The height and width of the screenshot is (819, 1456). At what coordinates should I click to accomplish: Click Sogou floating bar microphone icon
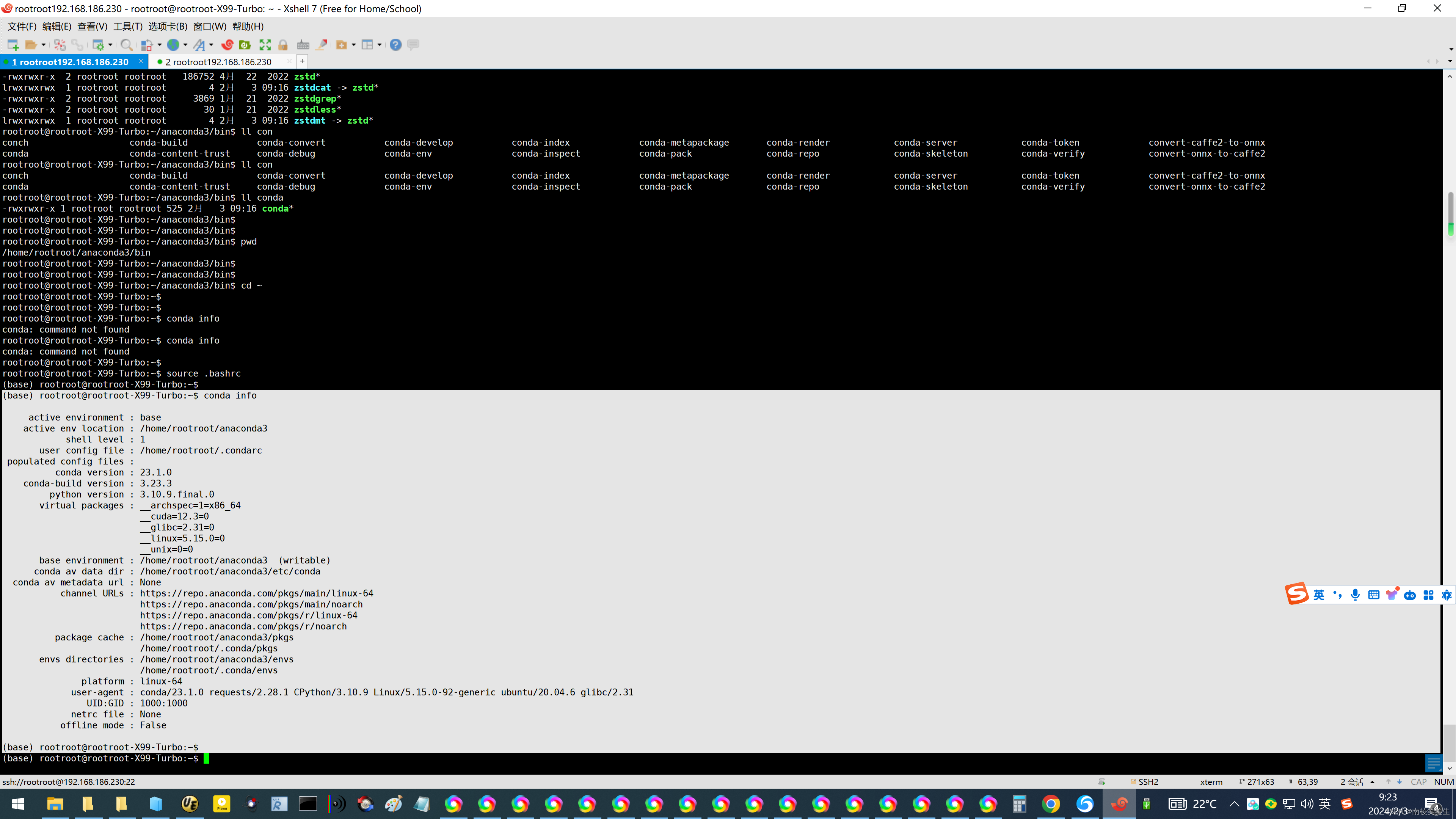1355,595
